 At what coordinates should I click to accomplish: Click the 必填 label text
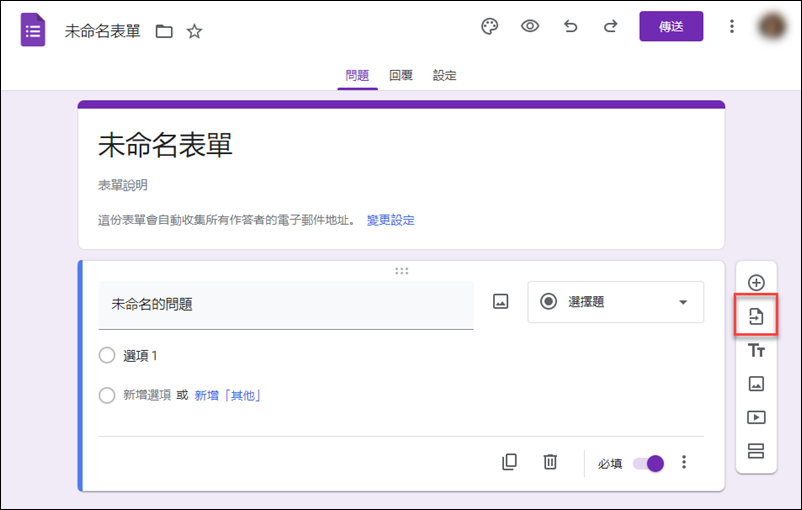point(610,464)
